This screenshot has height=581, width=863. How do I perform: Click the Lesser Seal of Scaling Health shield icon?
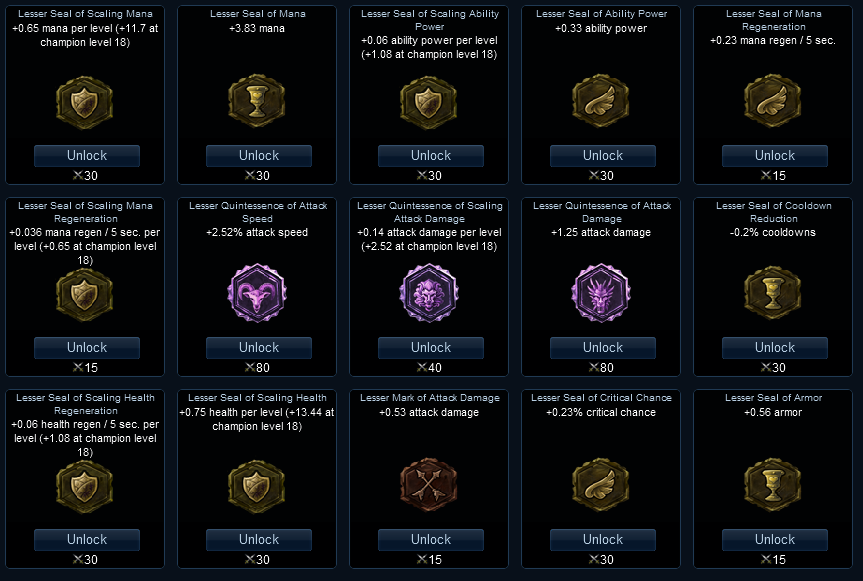click(x=259, y=487)
